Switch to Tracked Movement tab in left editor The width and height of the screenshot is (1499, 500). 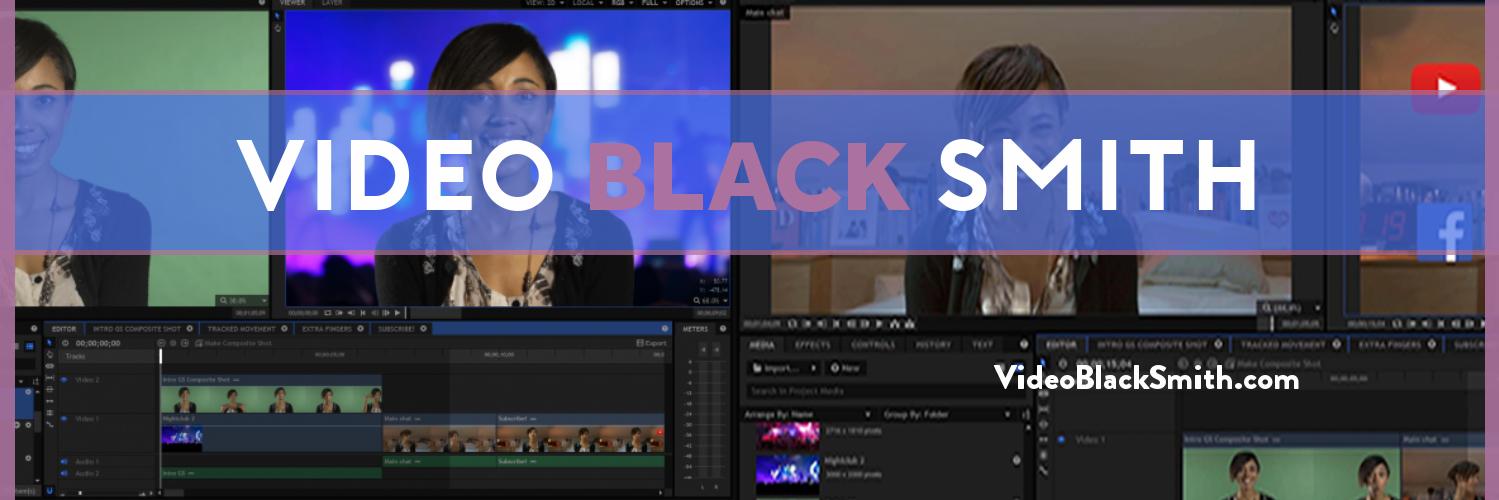(x=241, y=328)
